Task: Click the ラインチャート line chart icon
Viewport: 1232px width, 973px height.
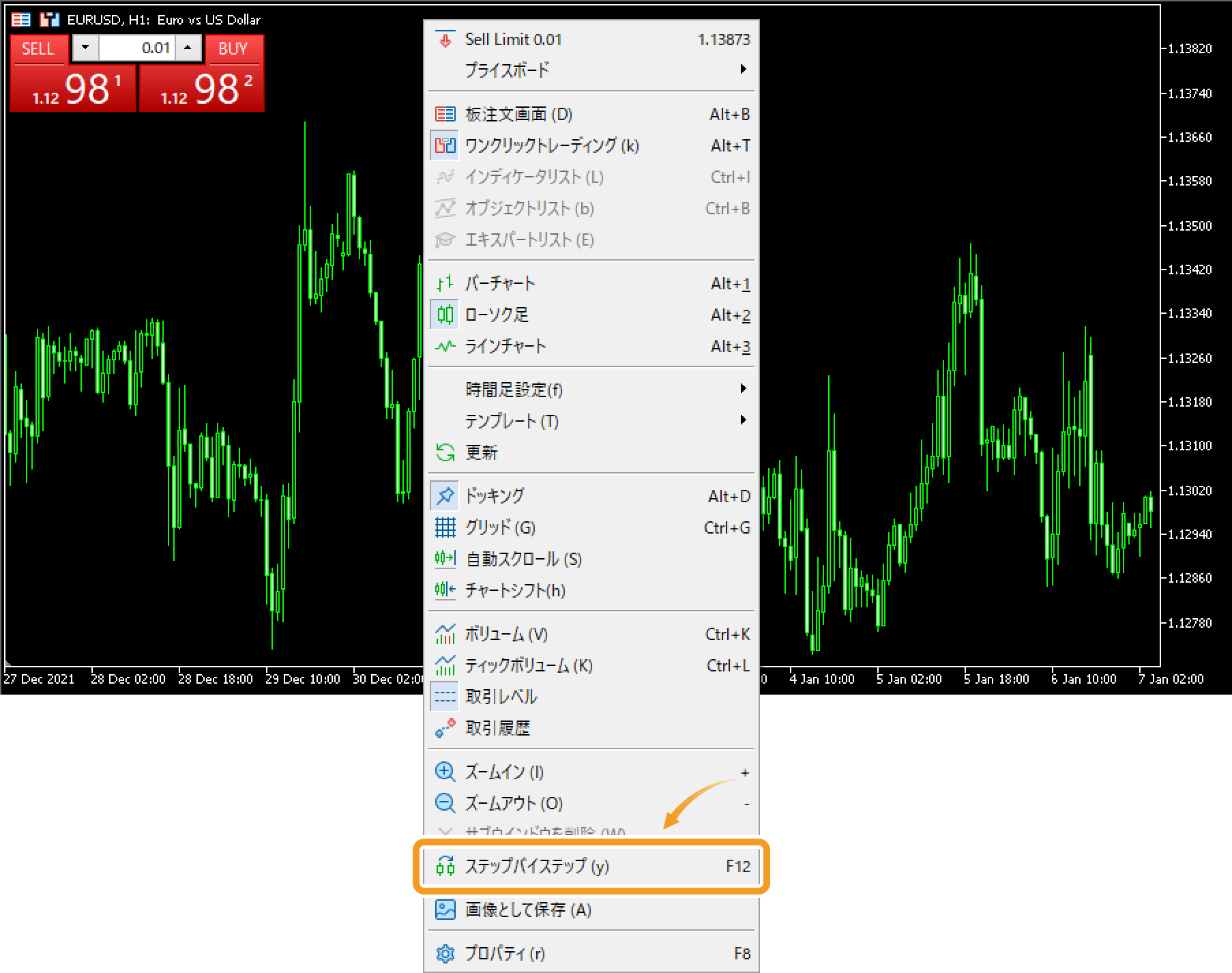Action: click(x=445, y=346)
